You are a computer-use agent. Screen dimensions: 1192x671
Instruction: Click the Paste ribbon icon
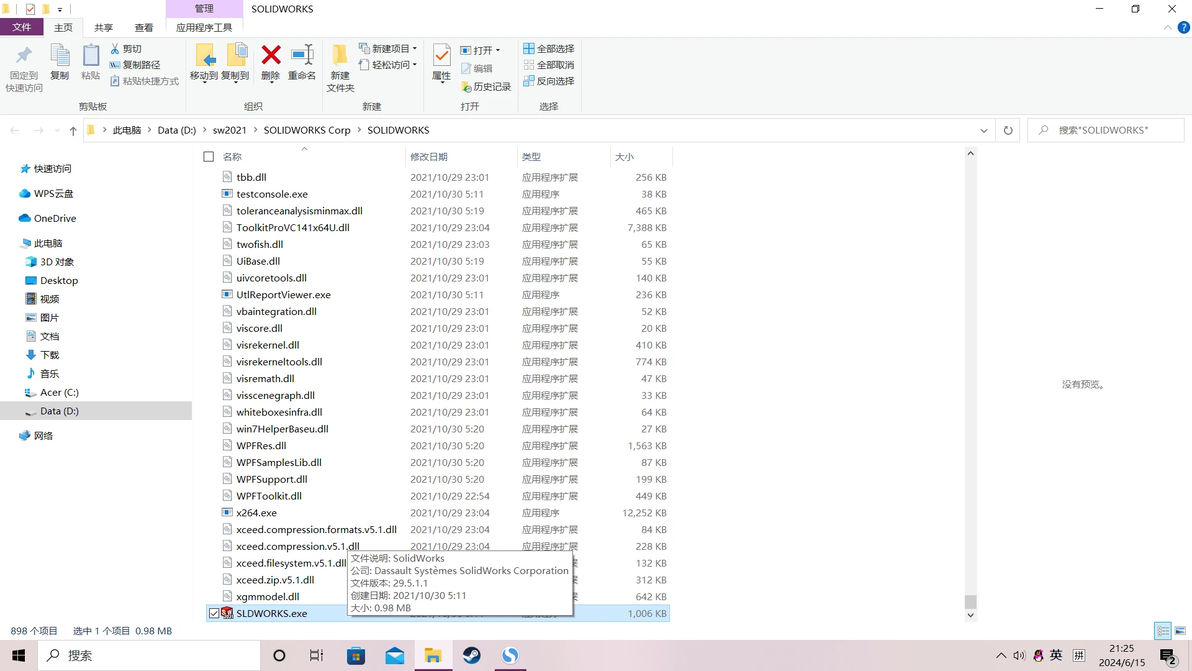[90, 62]
